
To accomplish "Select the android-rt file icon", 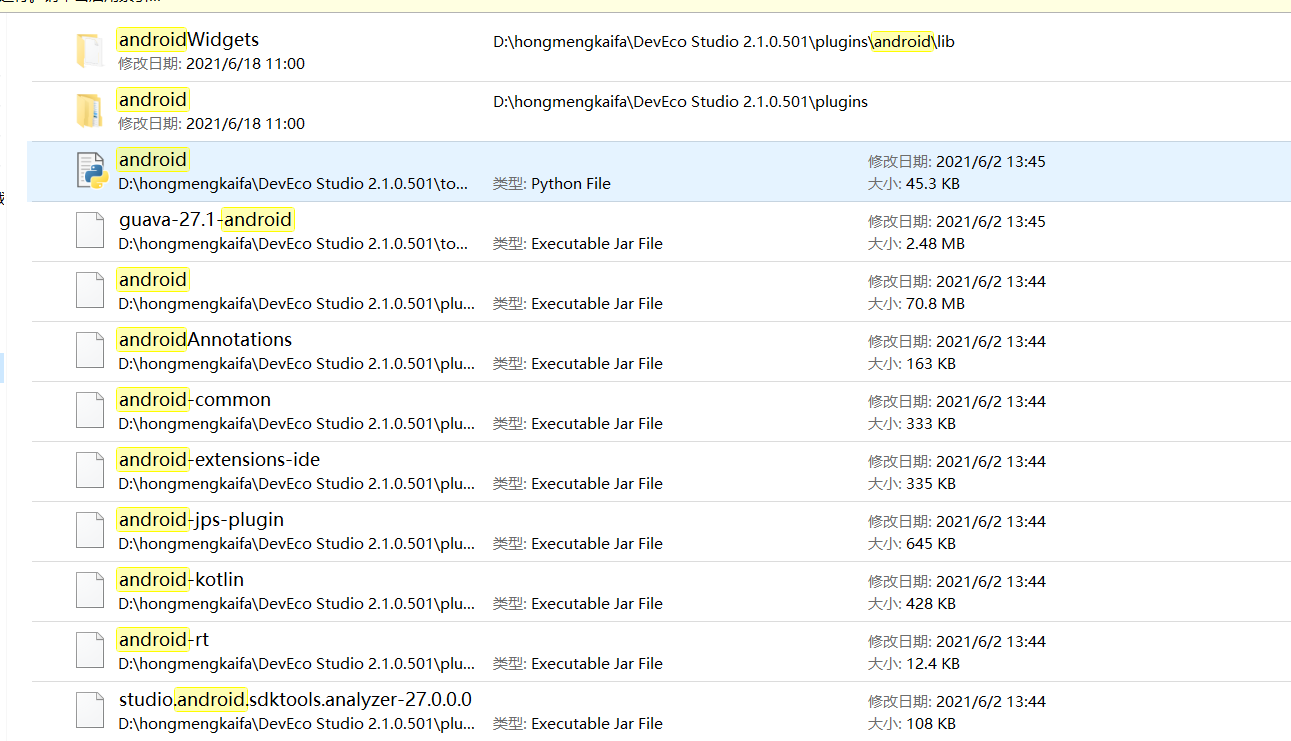I will tap(90, 651).
